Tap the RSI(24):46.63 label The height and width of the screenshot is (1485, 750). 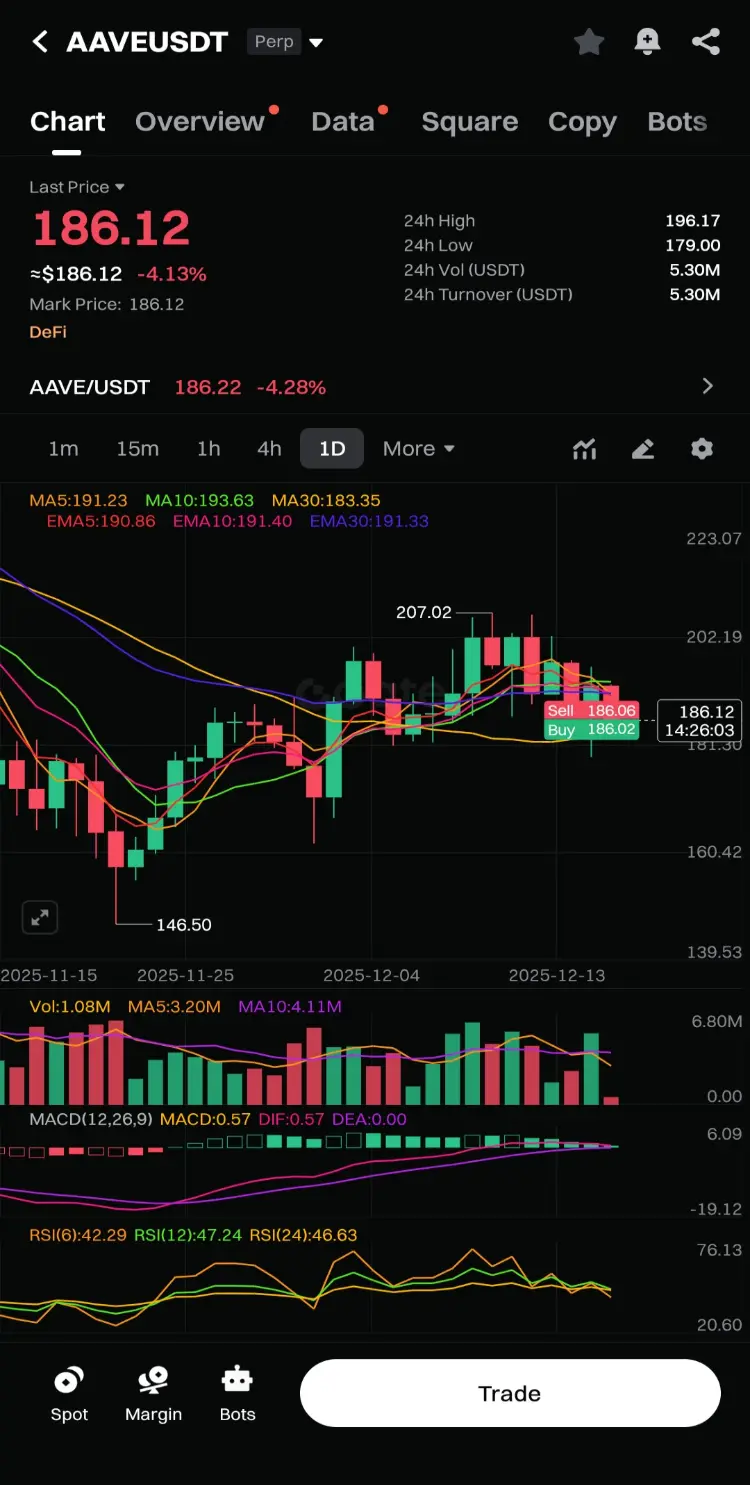[x=303, y=1235]
